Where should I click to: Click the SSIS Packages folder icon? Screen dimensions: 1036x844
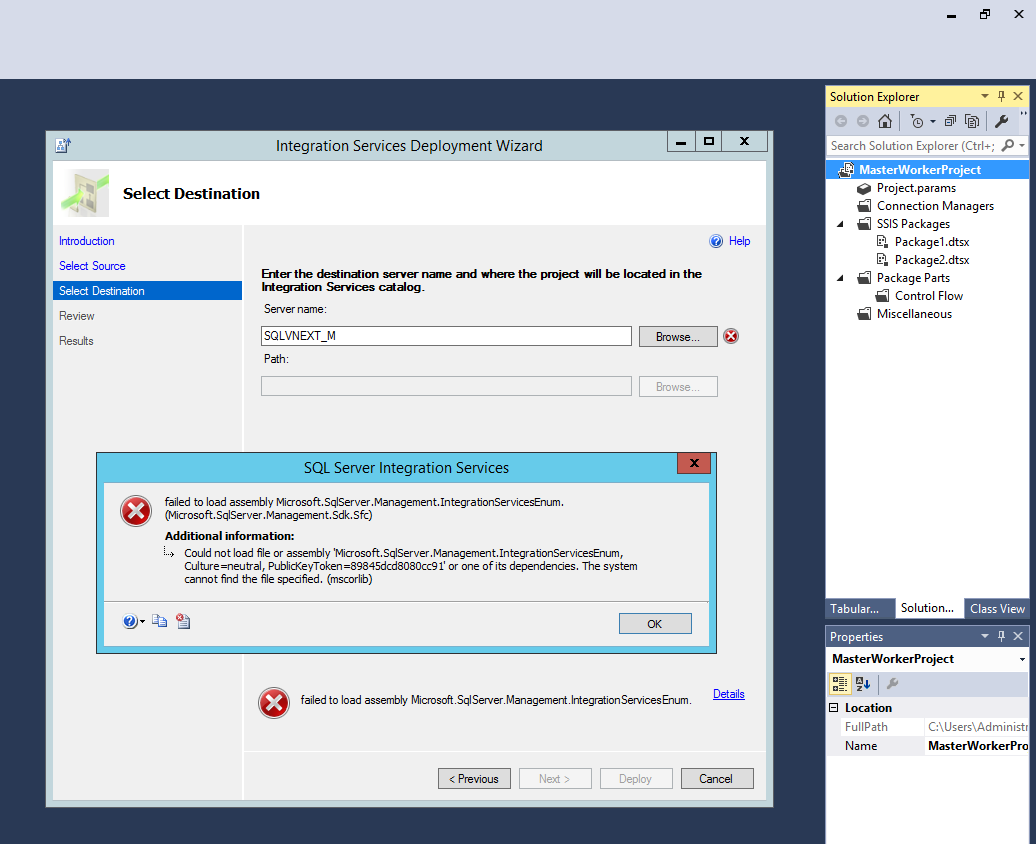864,223
